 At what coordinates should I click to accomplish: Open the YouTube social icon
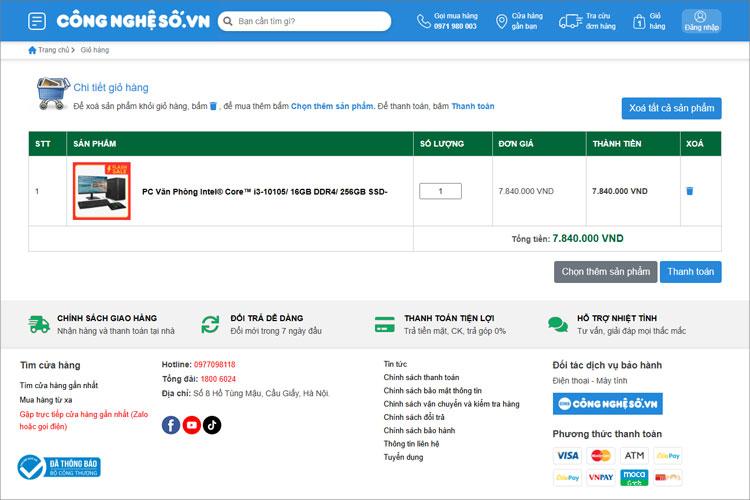[191, 425]
